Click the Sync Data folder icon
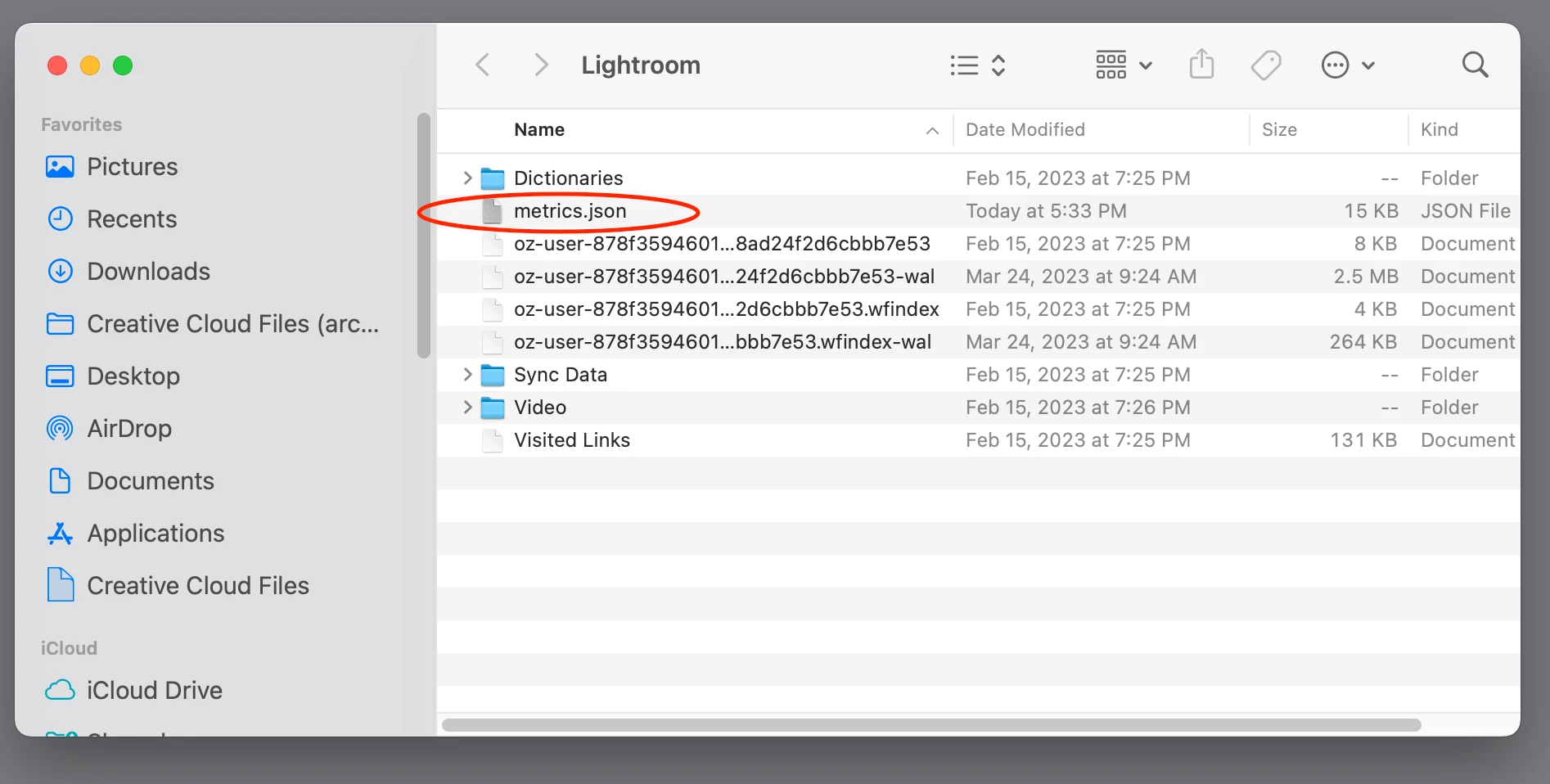The image size is (1550, 784). pos(493,375)
